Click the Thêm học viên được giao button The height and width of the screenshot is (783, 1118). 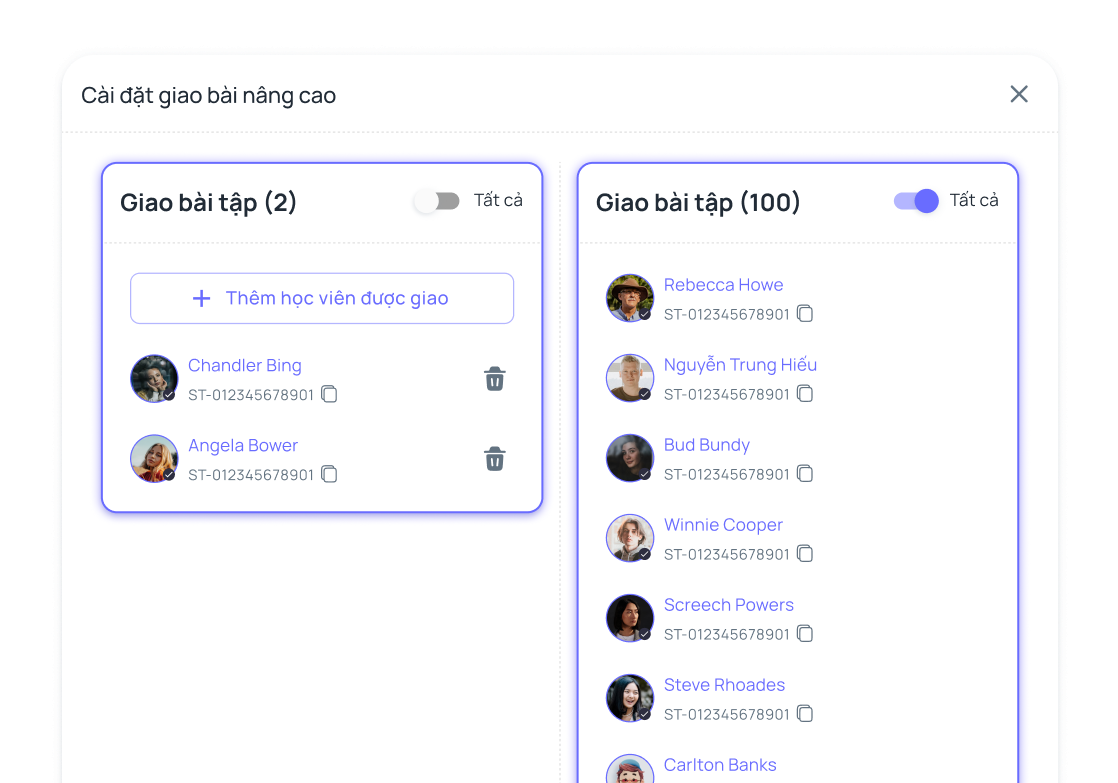[x=322, y=298]
